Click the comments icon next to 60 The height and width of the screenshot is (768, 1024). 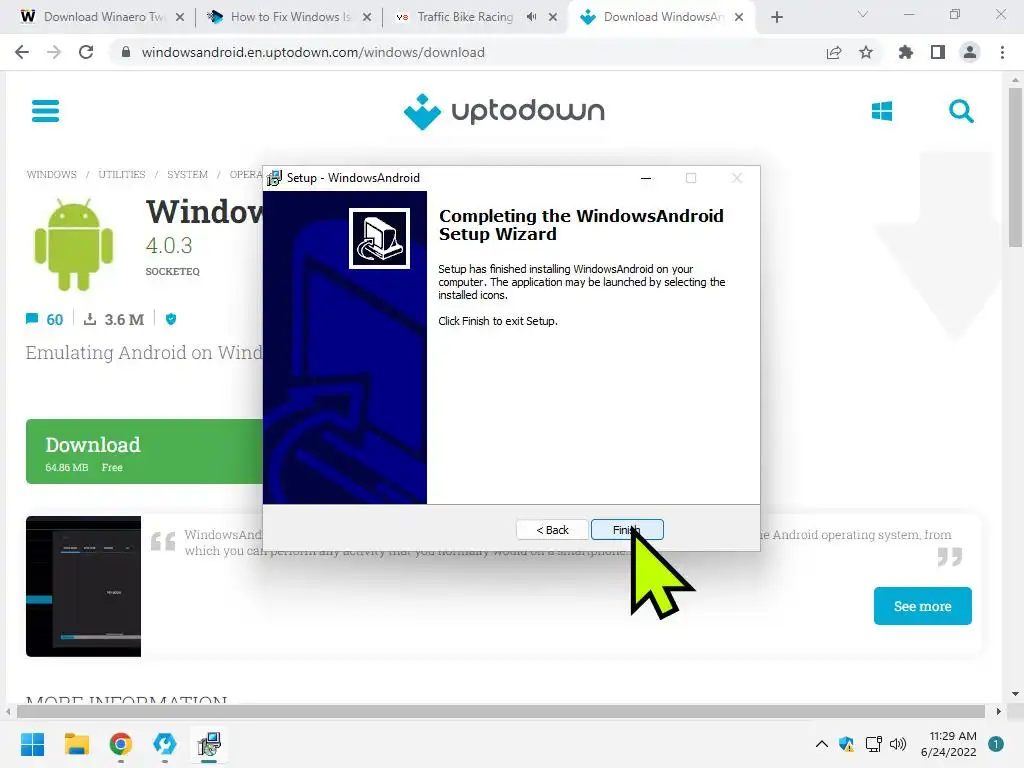click(31, 319)
